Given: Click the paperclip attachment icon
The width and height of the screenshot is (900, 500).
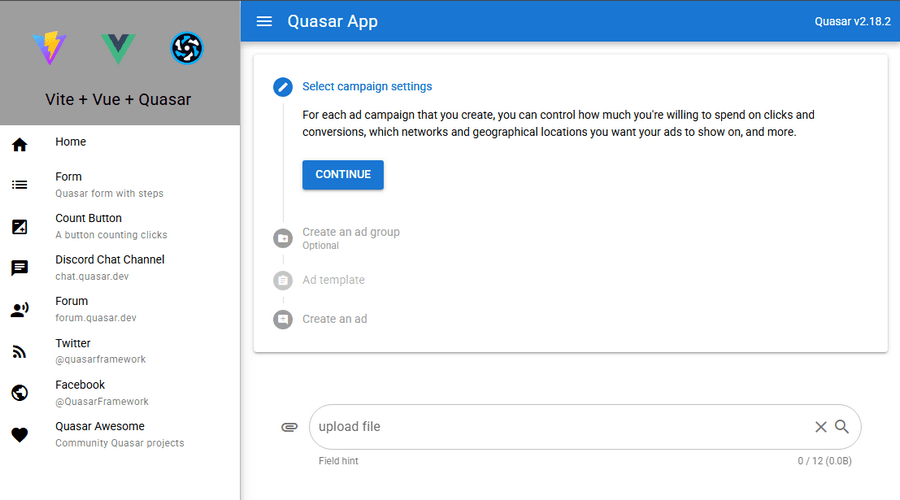Looking at the screenshot, I should [x=289, y=427].
